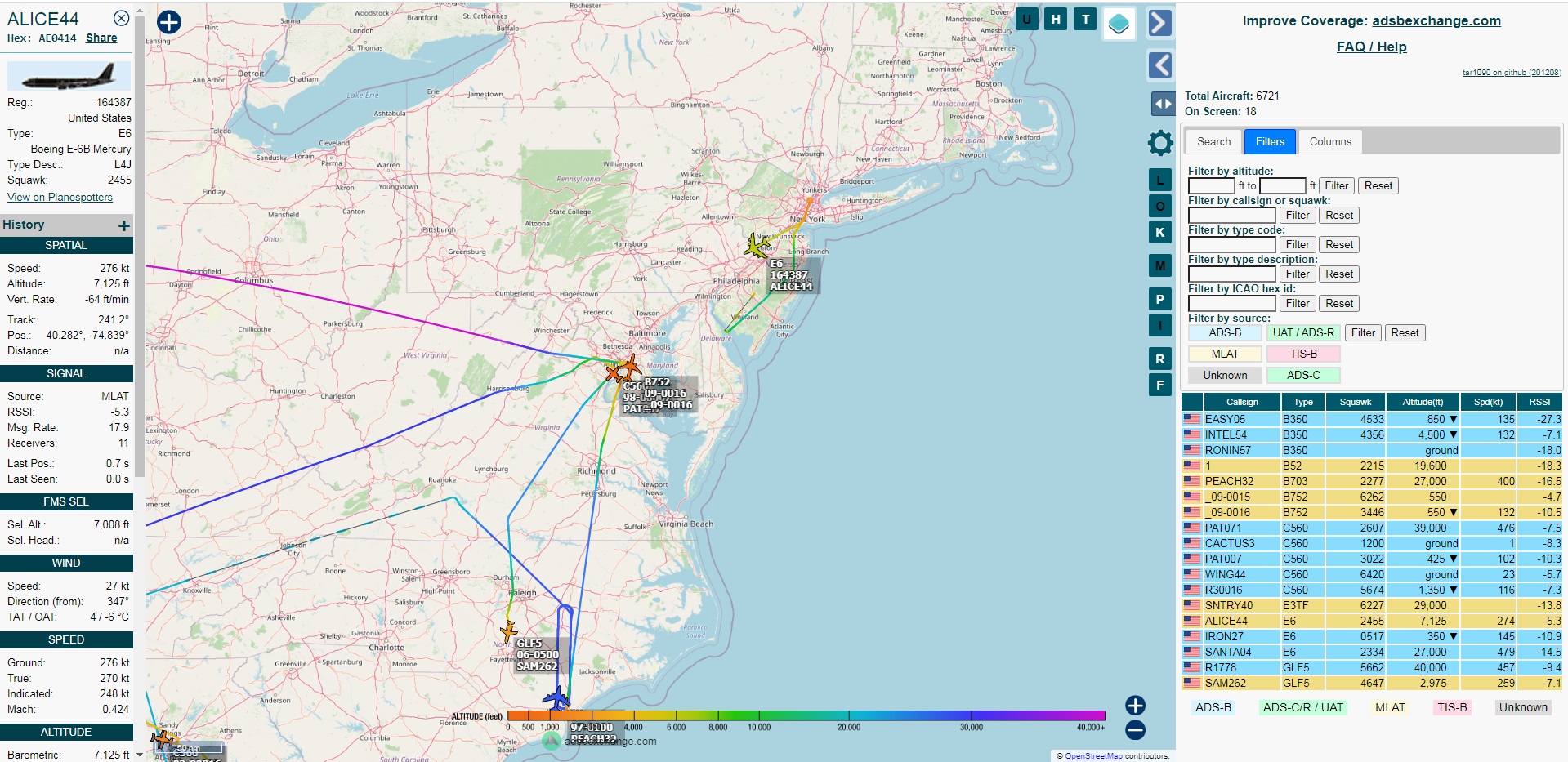
Task: Select the PEACH32 row in aircraft table
Action: tap(1372, 481)
